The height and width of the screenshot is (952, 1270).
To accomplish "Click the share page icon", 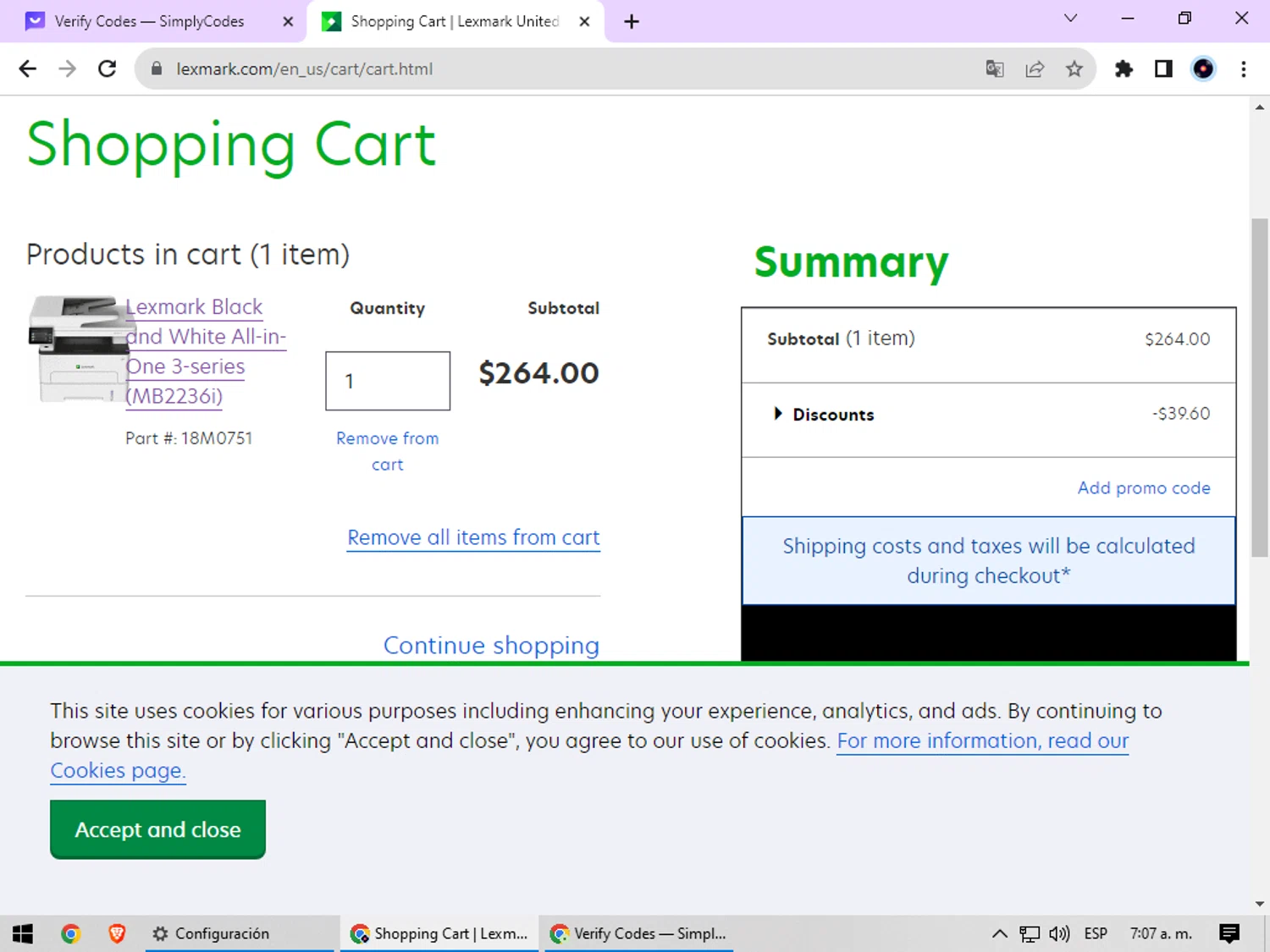I will point(1035,69).
